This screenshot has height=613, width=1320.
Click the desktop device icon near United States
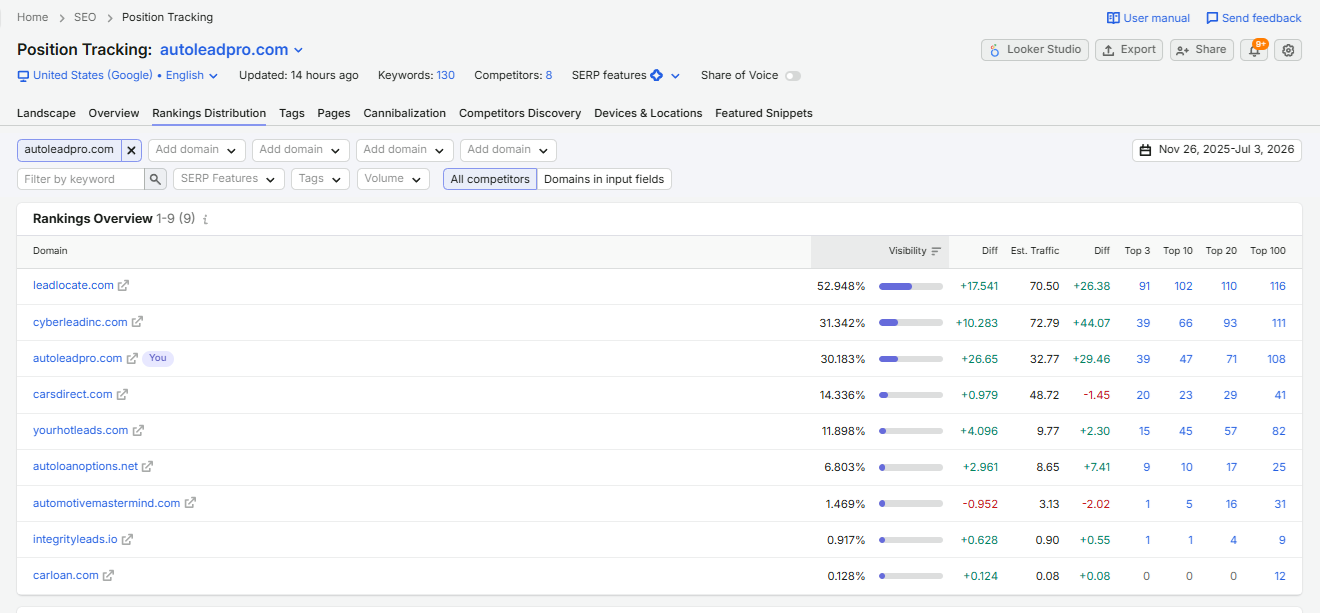[23, 75]
